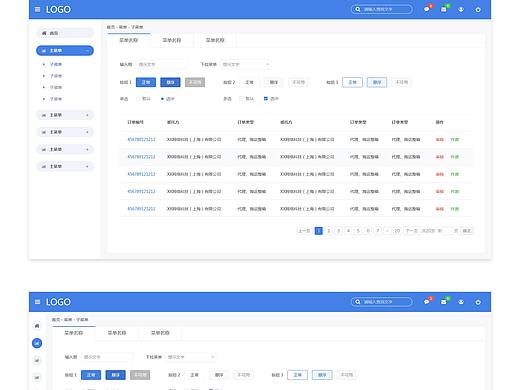
Task: Click the search magnifier icon in the bottom header
Action: [x=357, y=302]
